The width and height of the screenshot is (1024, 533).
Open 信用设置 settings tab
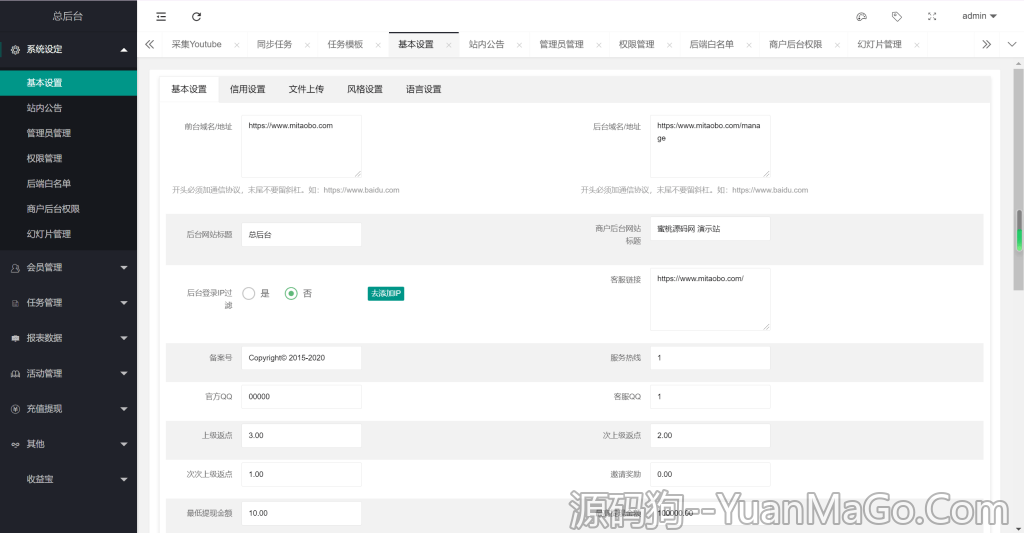tap(248, 89)
